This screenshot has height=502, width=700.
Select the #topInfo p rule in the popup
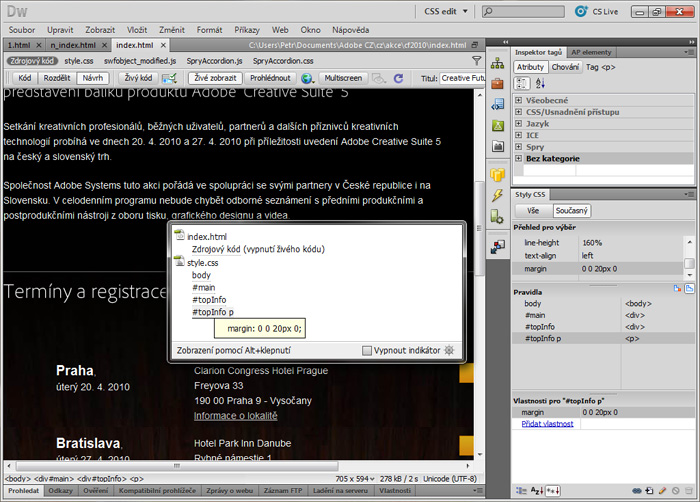tap(212, 312)
